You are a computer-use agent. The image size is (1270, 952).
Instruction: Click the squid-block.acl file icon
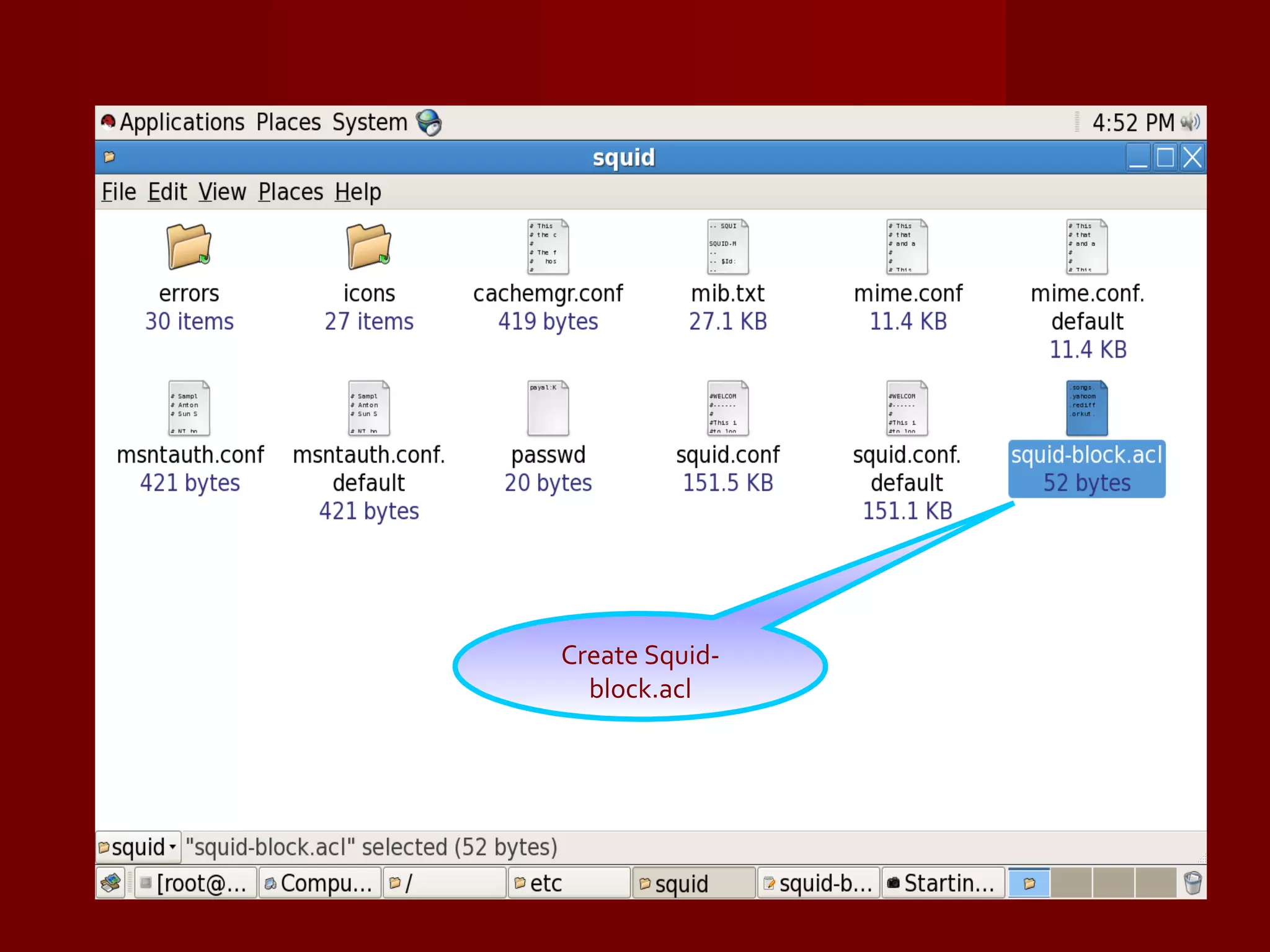pyautogui.click(x=1086, y=408)
